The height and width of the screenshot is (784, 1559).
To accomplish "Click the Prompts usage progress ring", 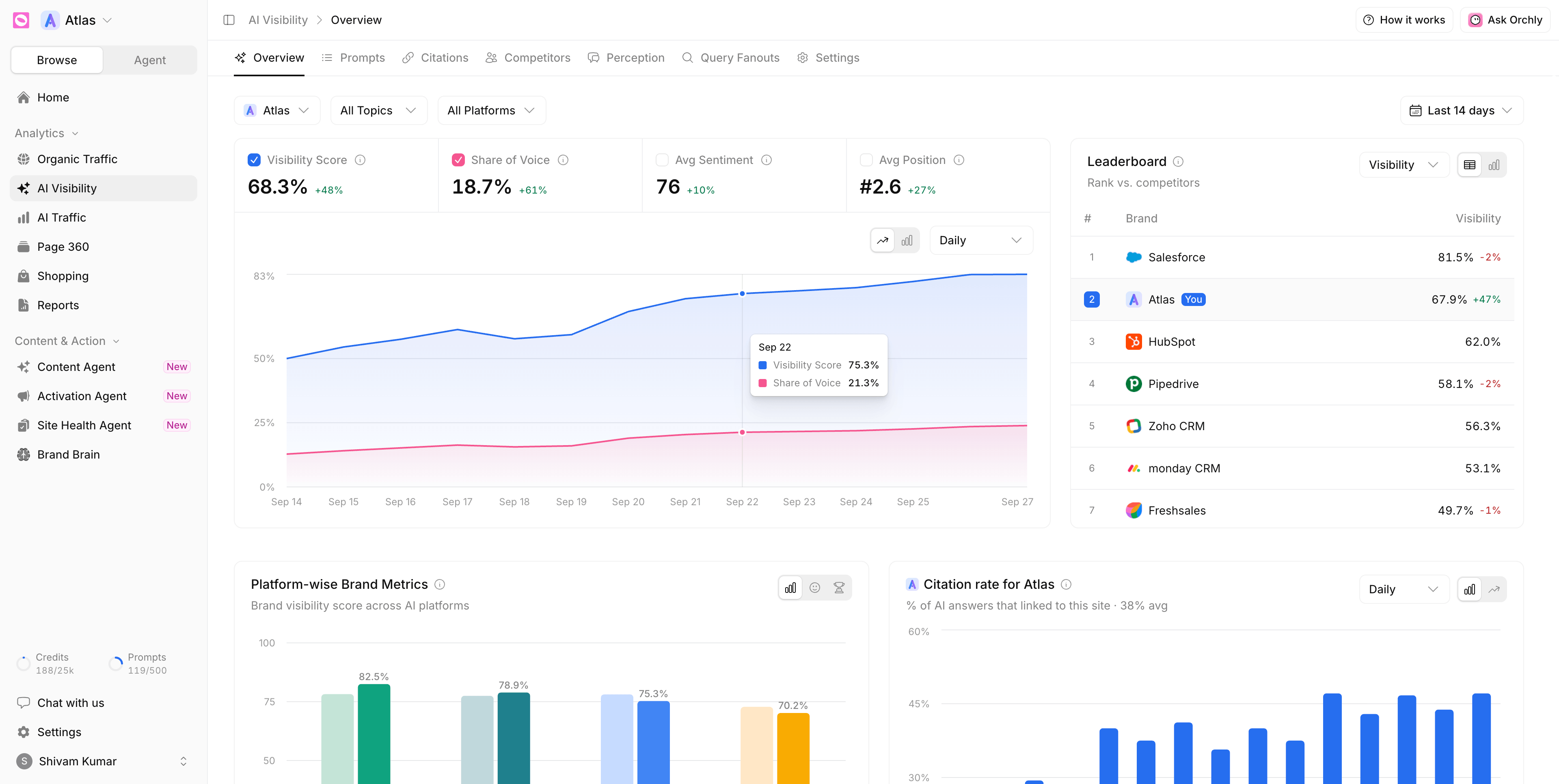I will tap(116, 663).
